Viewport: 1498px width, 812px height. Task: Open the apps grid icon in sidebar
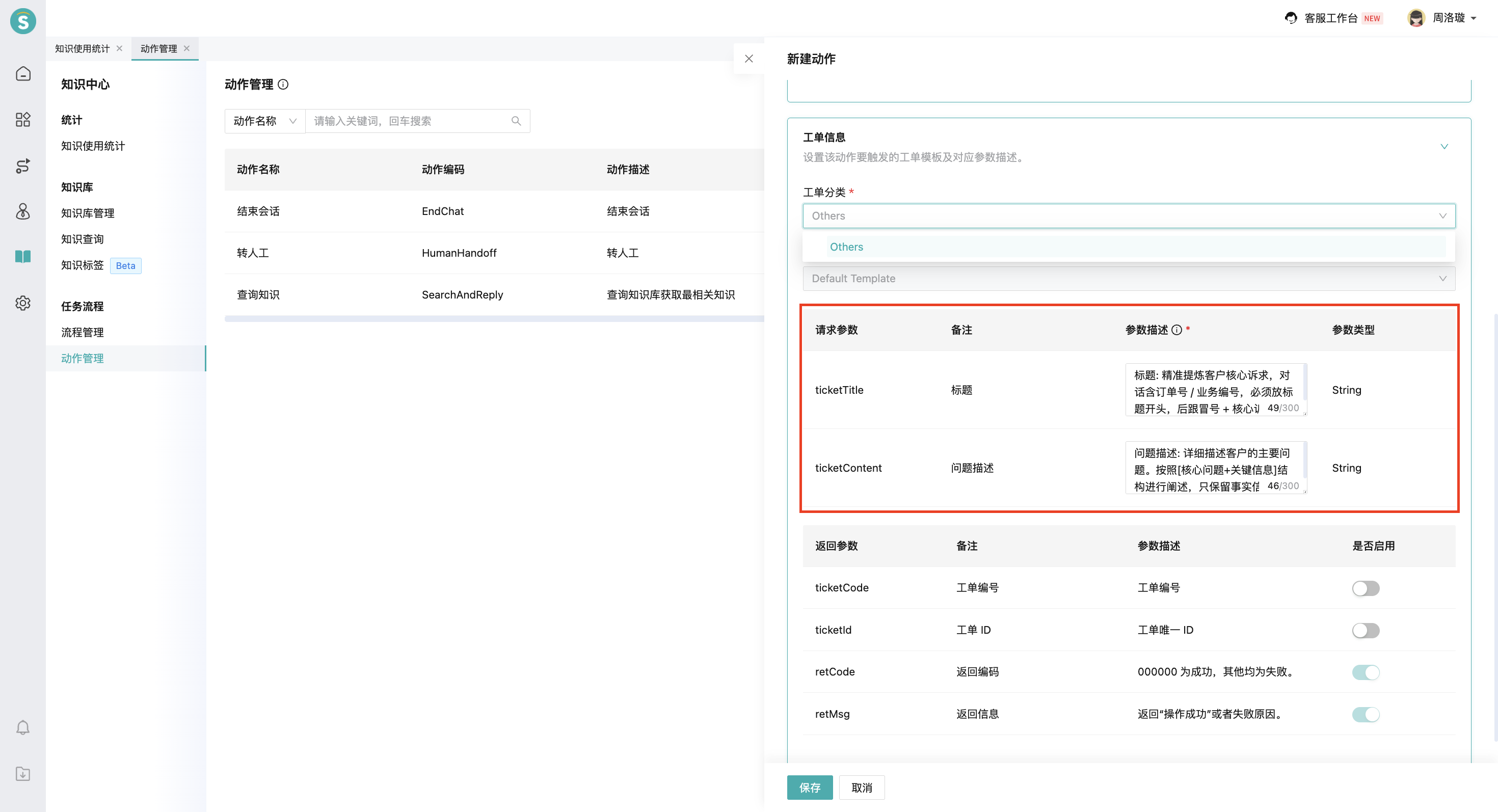click(x=23, y=120)
